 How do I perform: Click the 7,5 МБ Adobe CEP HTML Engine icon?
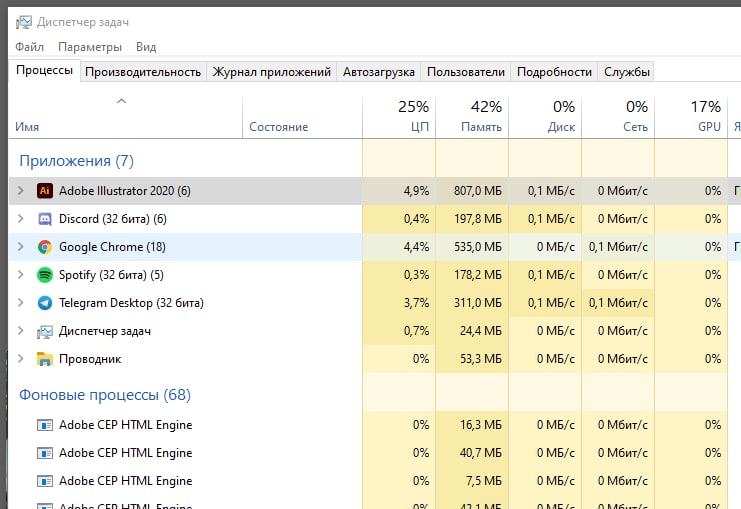[45, 481]
